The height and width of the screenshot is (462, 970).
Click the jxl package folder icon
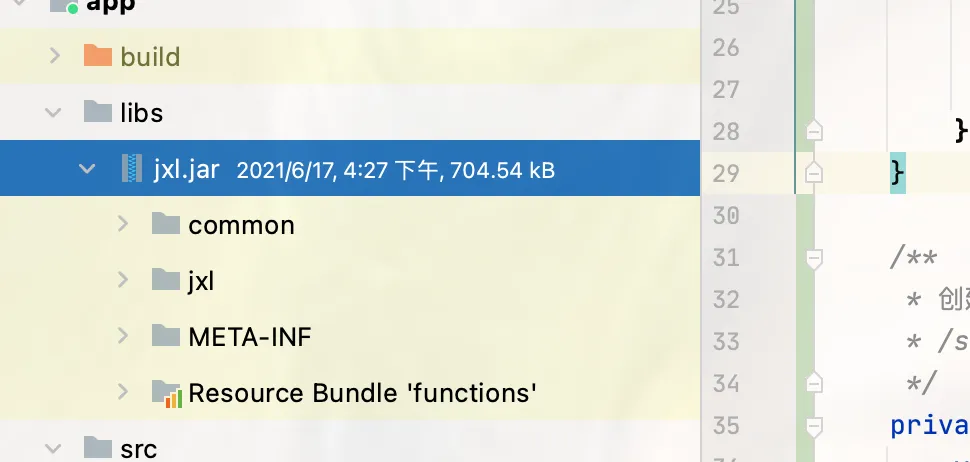pyautogui.click(x=166, y=280)
